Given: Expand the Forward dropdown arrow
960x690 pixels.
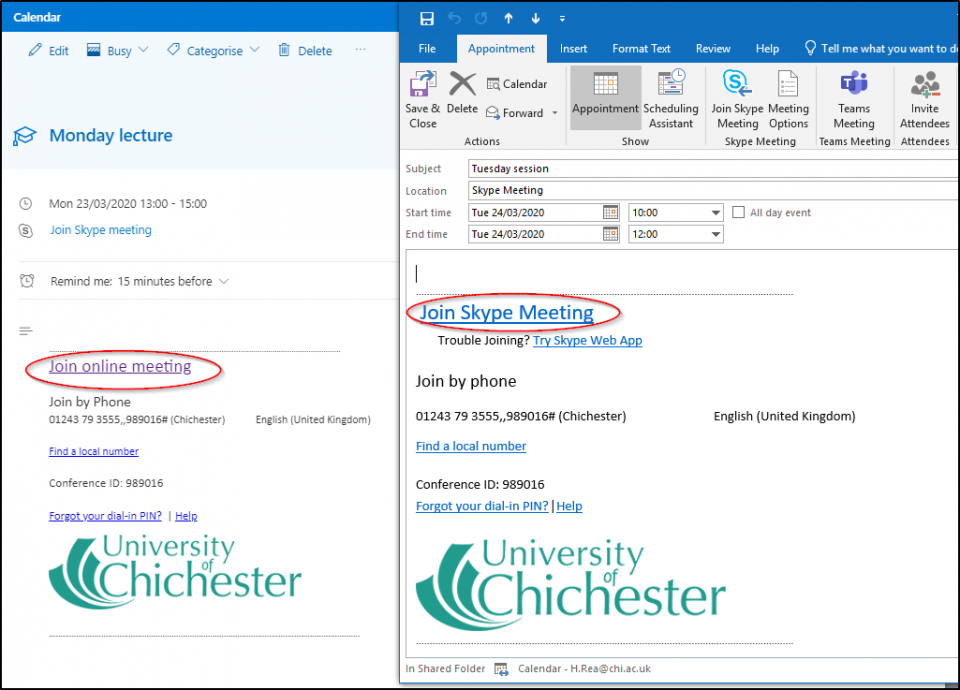Looking at the screenshot, I should point(555,113).
